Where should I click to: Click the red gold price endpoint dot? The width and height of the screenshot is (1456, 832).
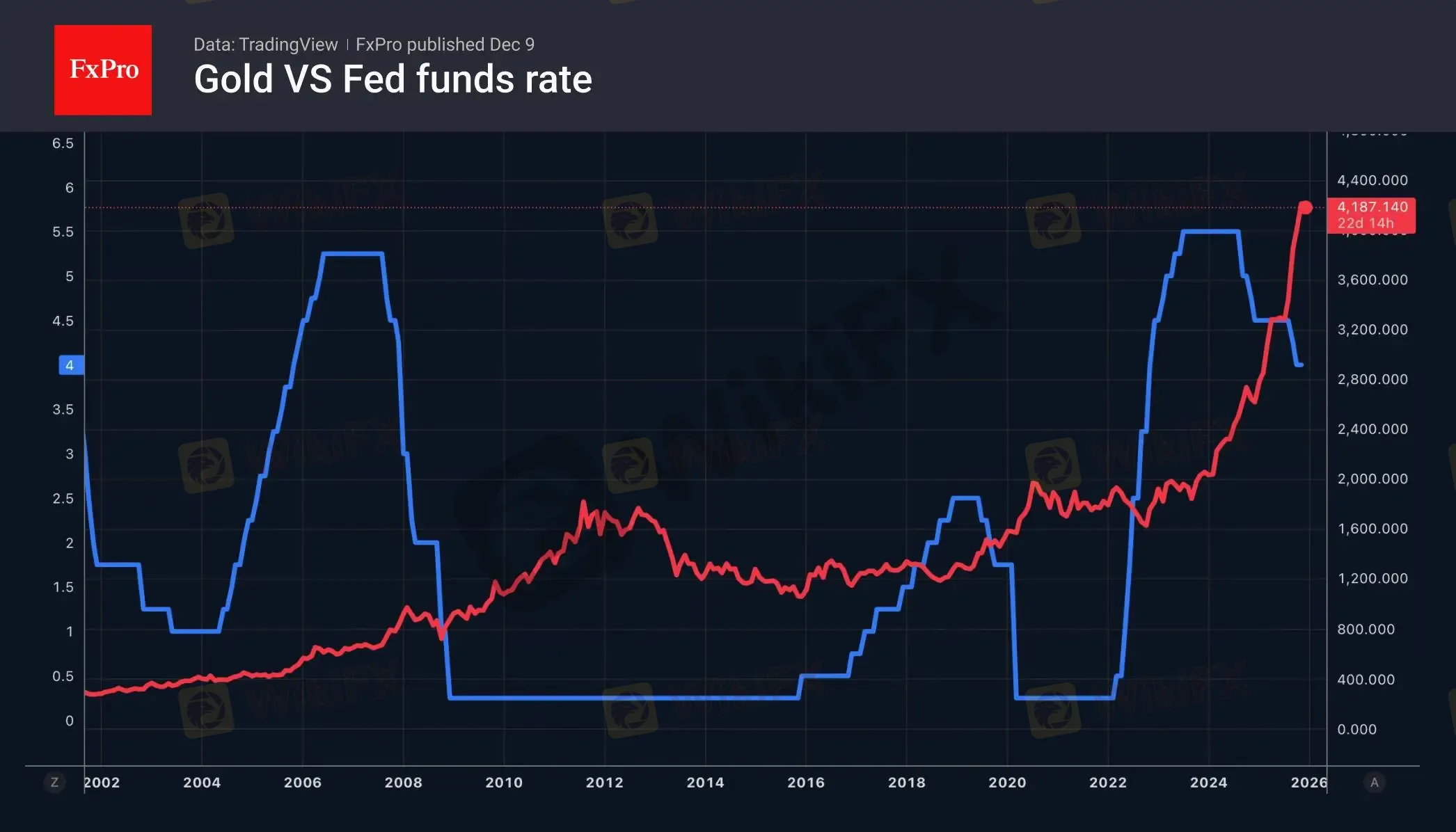[1305, 207]
